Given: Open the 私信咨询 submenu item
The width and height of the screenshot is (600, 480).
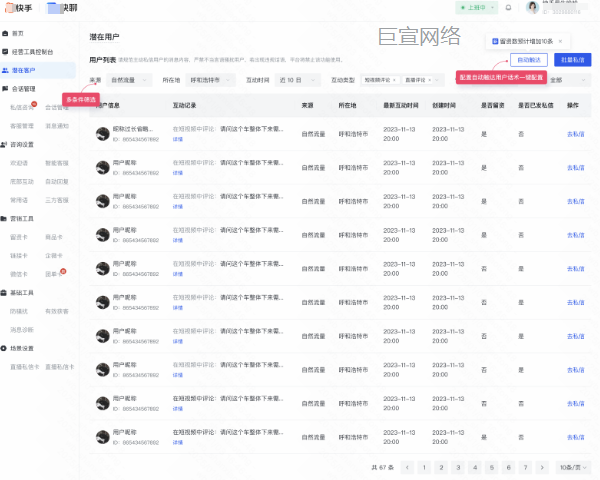Looking at the screenshot, I should pos(21,108).
